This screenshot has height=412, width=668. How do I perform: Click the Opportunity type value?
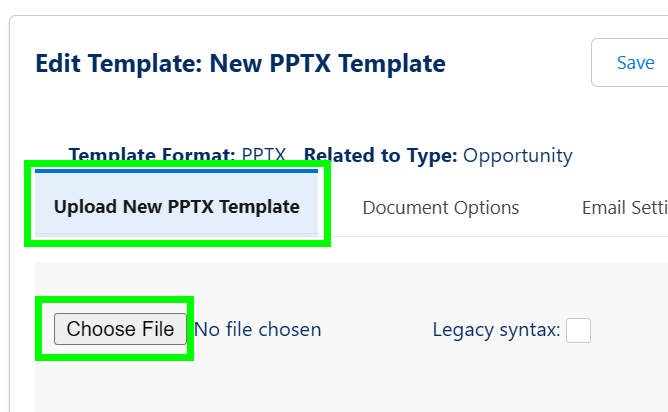[x=518, y=155]
